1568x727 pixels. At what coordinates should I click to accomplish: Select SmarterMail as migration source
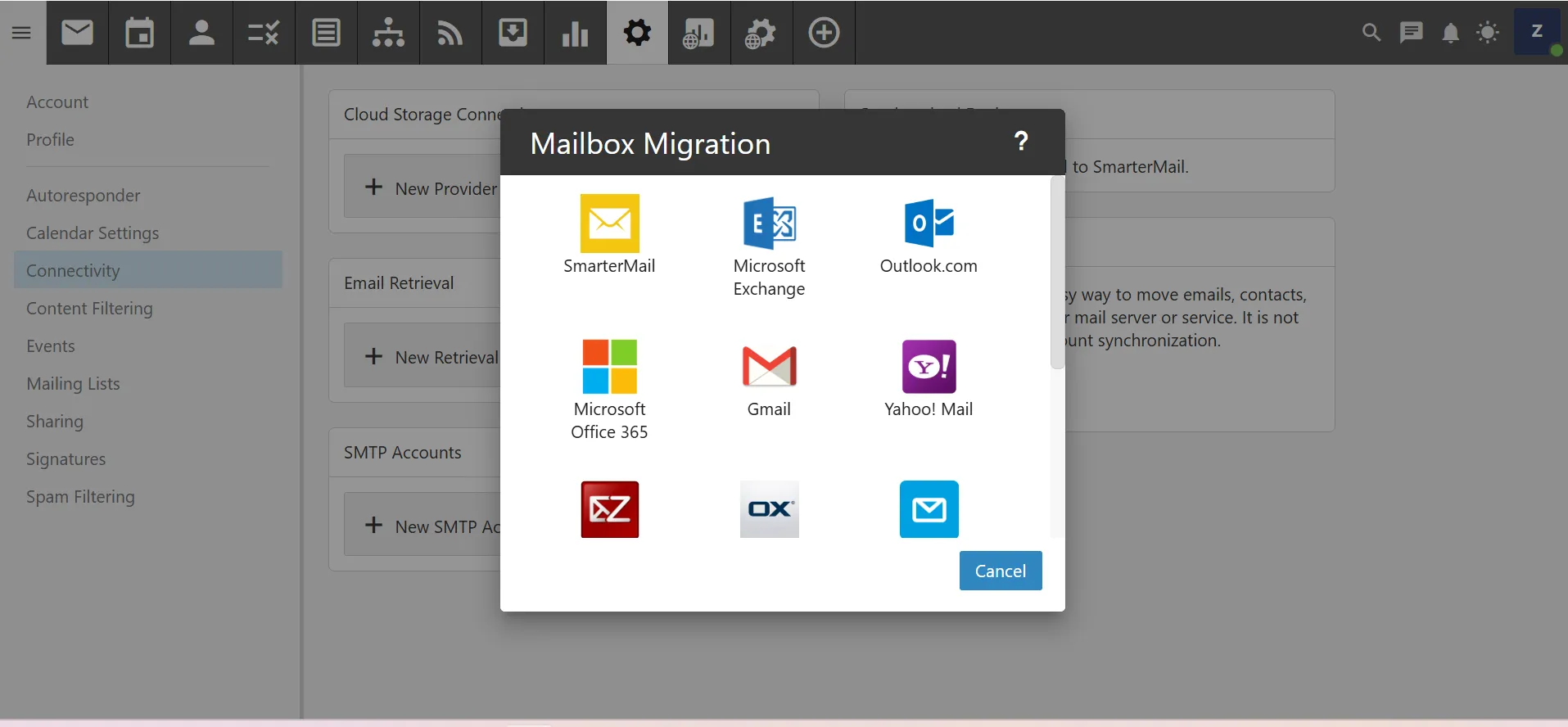point(609,234)
